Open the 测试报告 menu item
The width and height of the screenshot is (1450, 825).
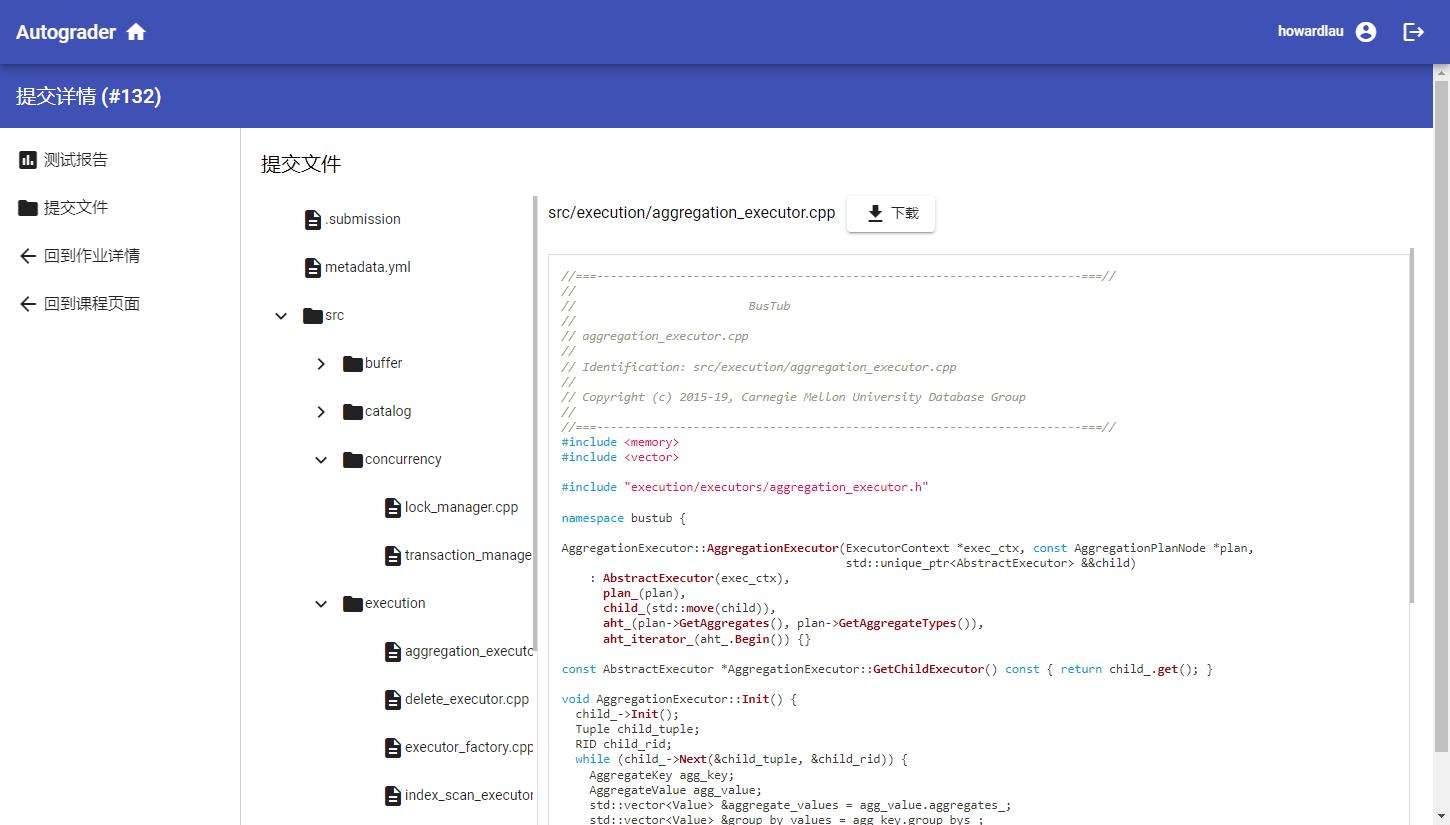[x=120, y=160]
